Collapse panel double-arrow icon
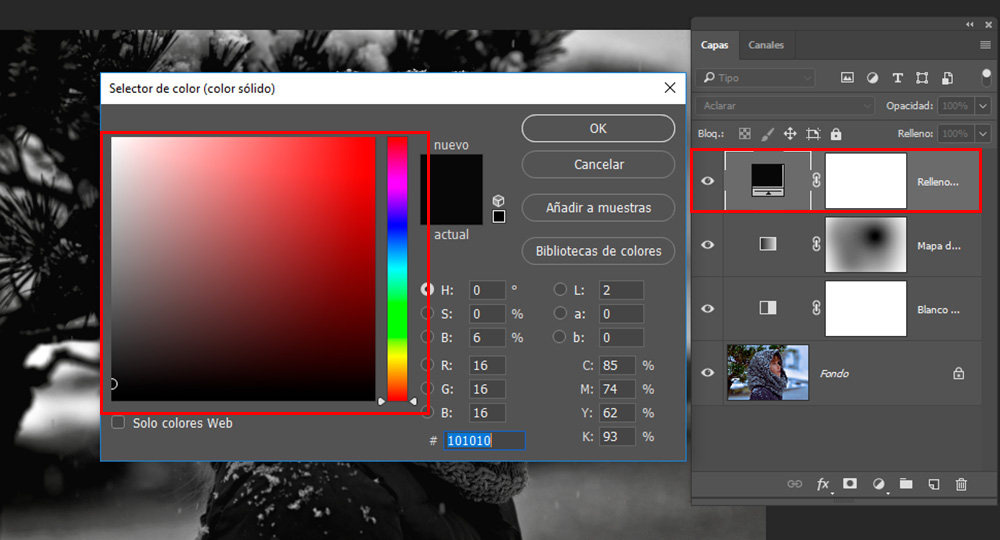 [x=969, y=24]
